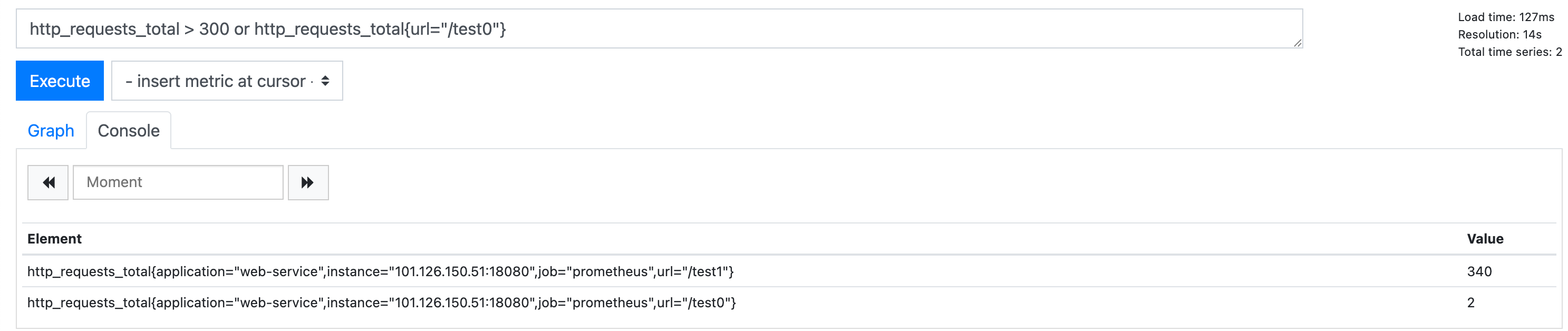This screenshot has height=331, width=1568.
Task: Focus the Moment time input field
Action: tap(178, 182)
